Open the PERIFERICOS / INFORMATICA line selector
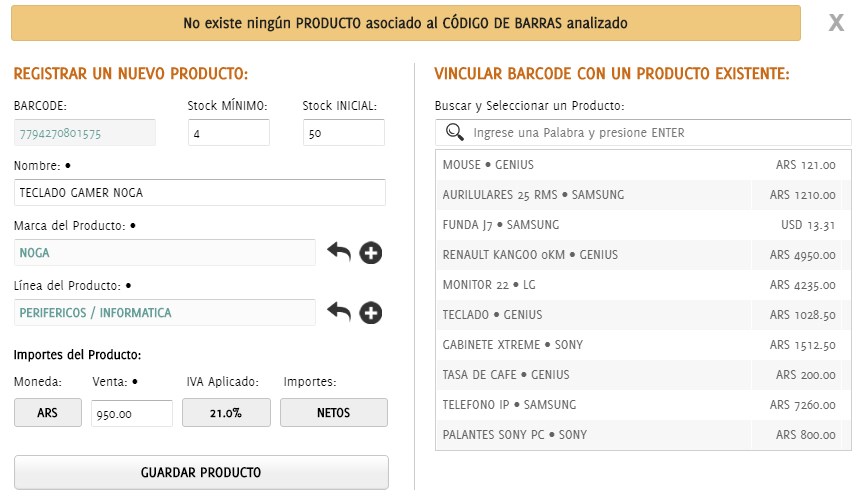The width and height of the screenshot is (865, 496). (x=165, y=313)
